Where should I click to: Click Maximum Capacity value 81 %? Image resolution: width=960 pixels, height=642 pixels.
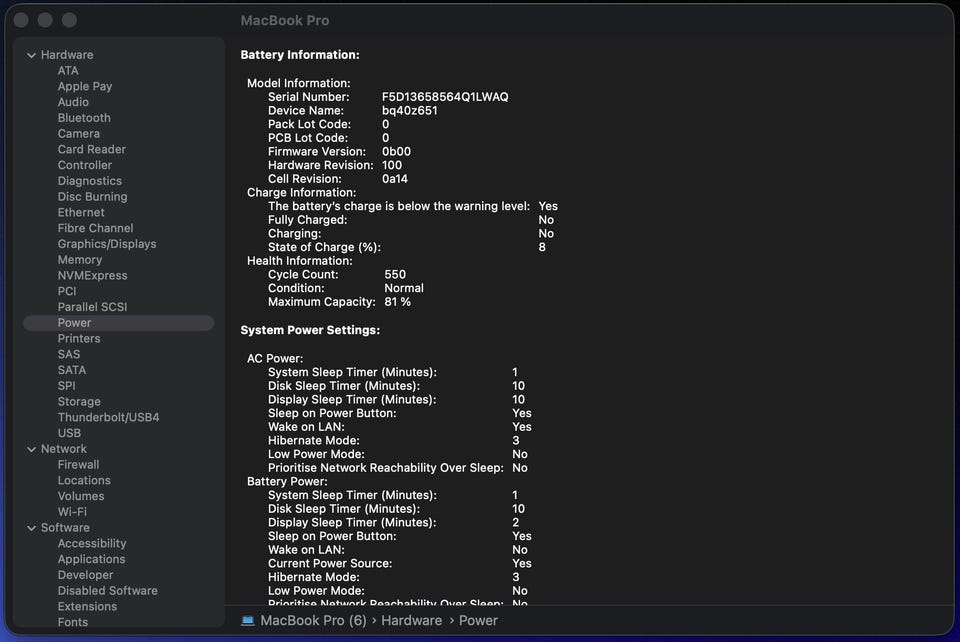(x=397, y=302)
